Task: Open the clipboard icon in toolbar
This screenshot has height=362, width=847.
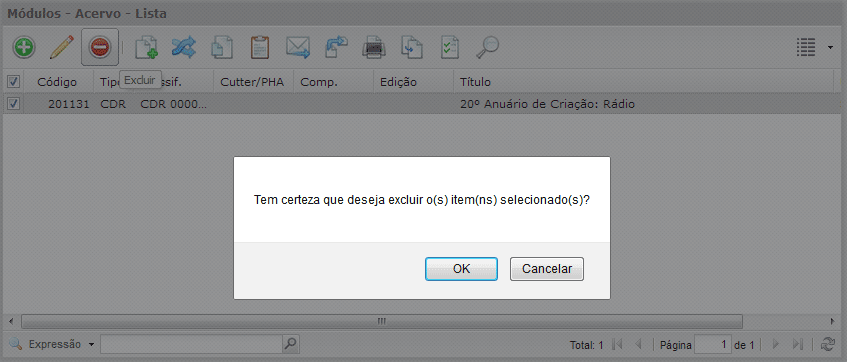Action: click(260, 48)
